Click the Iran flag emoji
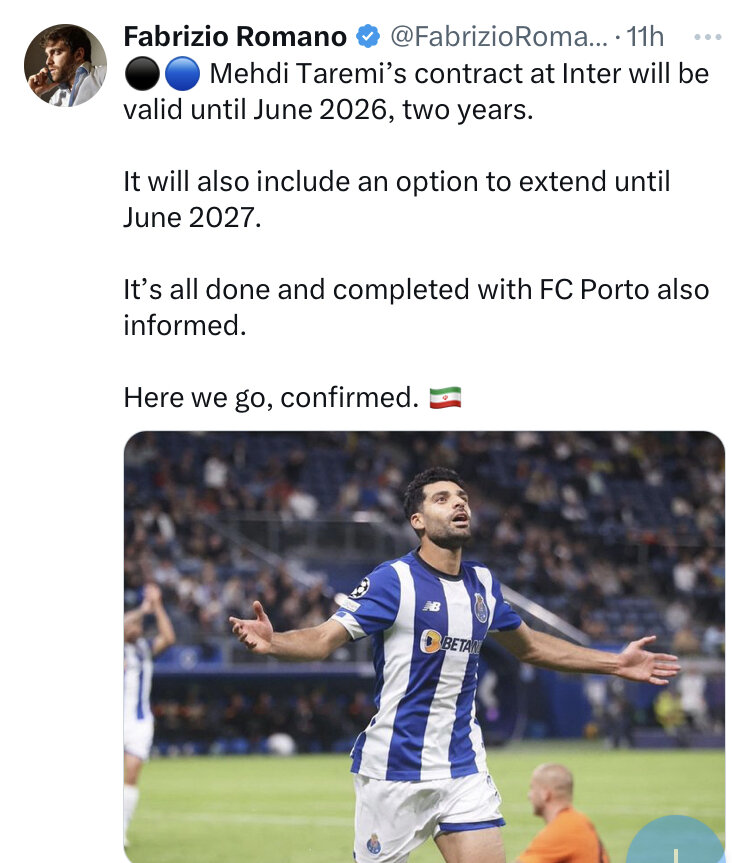Image resolution: width=750 pixels, height=863 pixels. 445,398
